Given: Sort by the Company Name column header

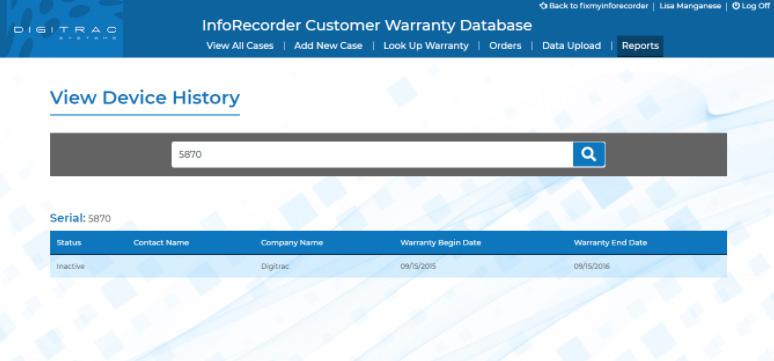Looking at the screenshot, I should [x=292, y=242].
